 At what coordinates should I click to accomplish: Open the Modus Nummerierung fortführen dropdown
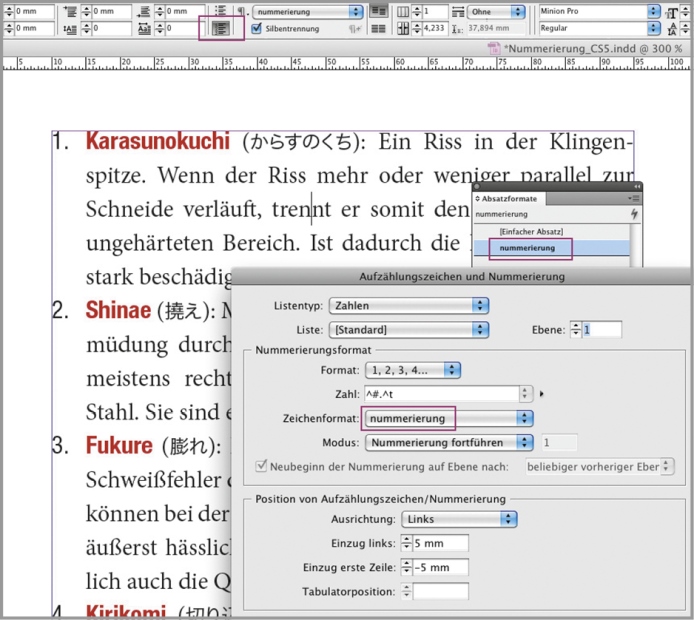point(449,443)
